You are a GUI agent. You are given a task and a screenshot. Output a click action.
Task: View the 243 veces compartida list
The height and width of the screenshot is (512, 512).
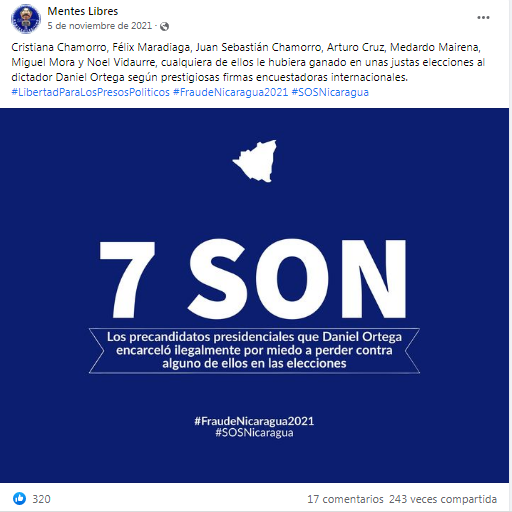click(x=443, y=499)
